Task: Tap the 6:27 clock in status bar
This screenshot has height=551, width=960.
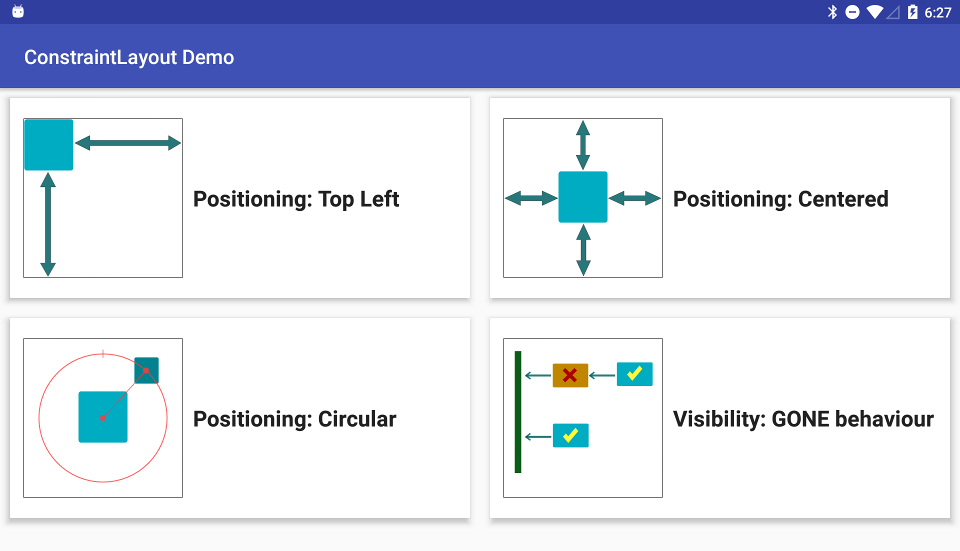Action: pos(938,13)
